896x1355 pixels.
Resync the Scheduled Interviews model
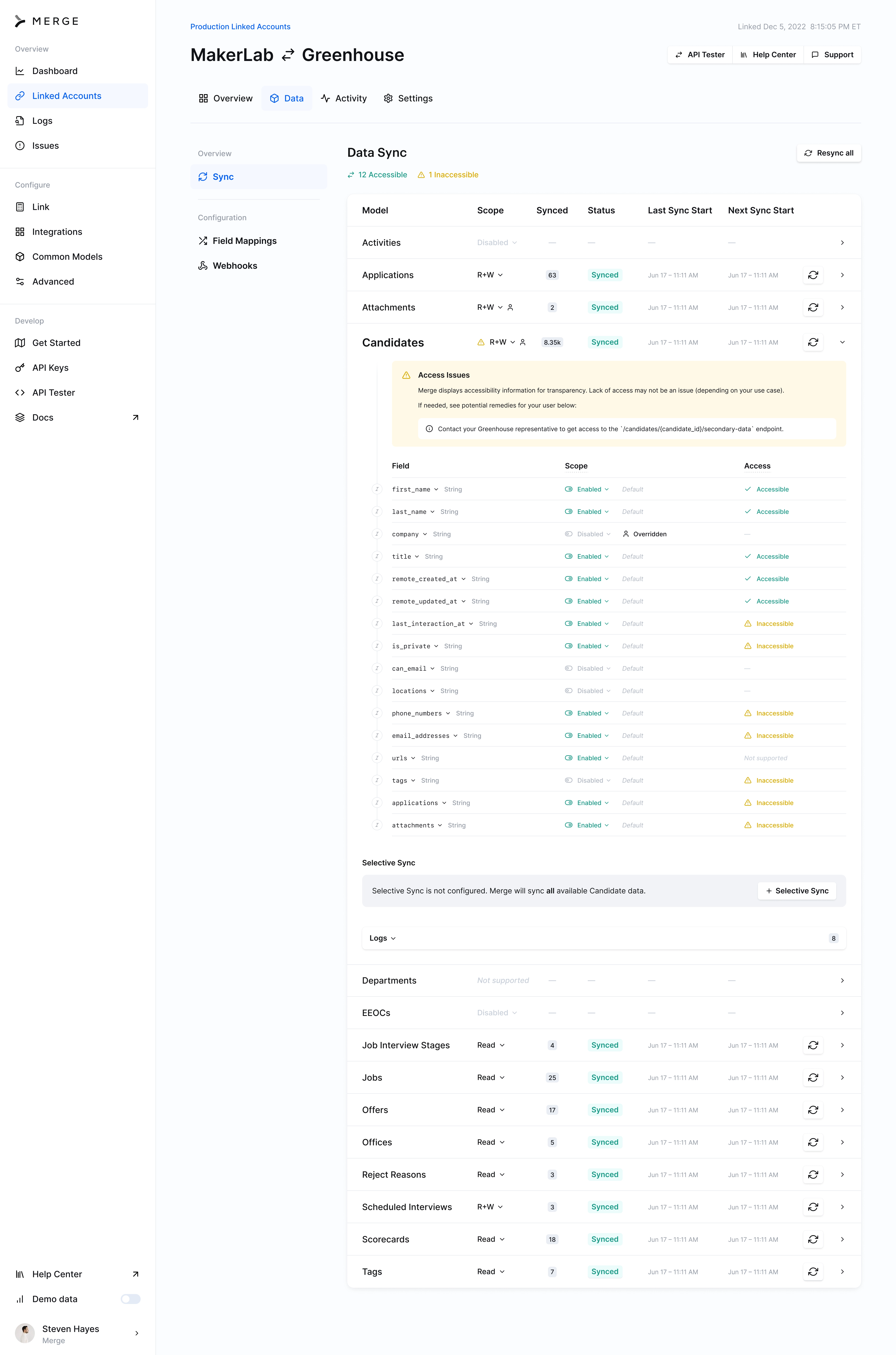(x=813, y=1207)
